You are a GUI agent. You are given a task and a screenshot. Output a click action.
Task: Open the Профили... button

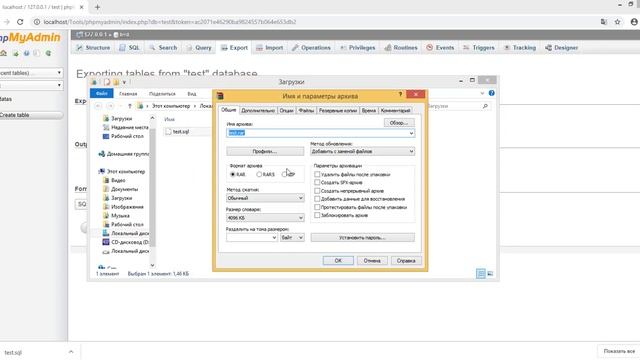265,151
